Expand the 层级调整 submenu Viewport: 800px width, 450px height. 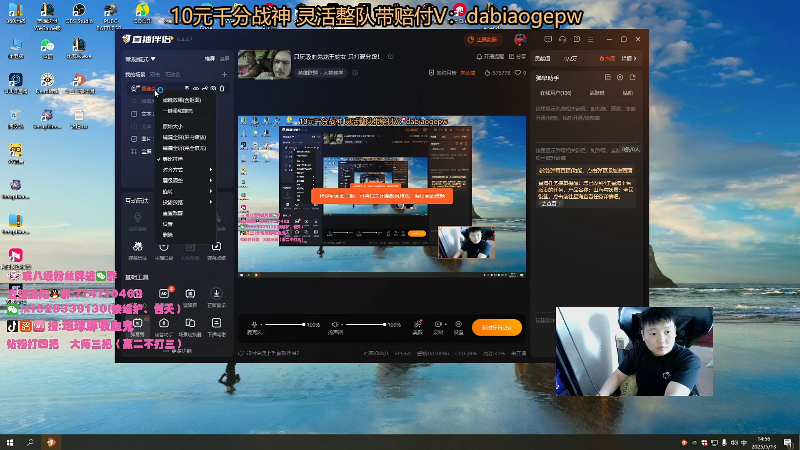point(185,181)
